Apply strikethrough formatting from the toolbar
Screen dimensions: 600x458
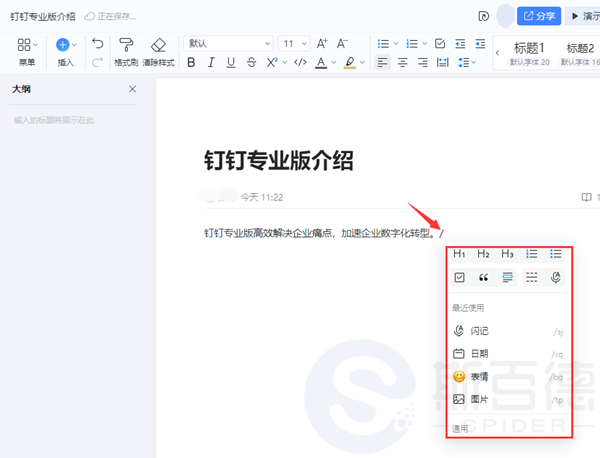click(x=252, y=62)
